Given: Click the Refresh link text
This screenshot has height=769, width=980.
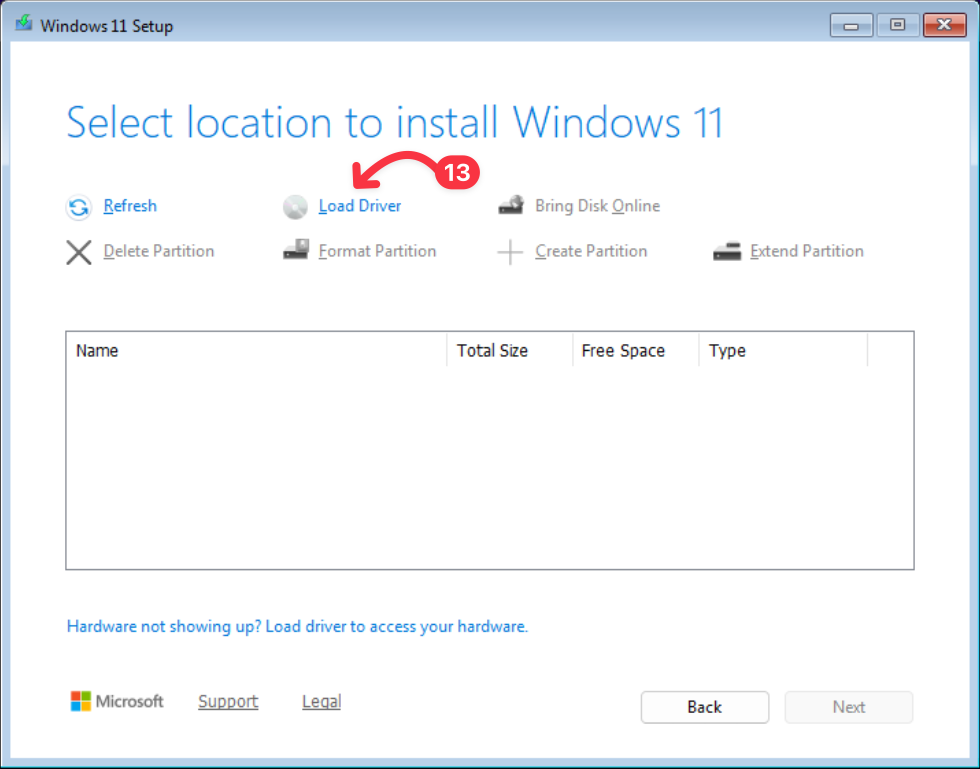Looking at the screenshot, I should click(x=130, y=206).
